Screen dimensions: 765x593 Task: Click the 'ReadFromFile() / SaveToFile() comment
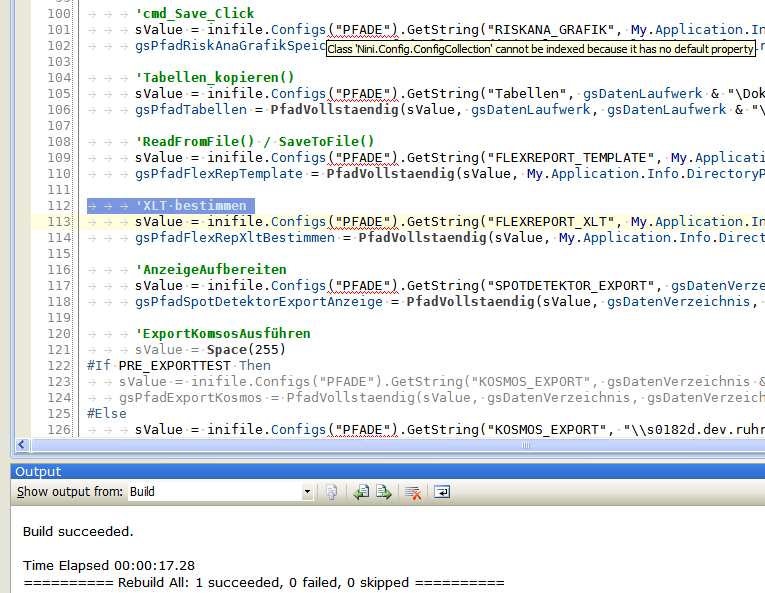click(x=255, y=142)
